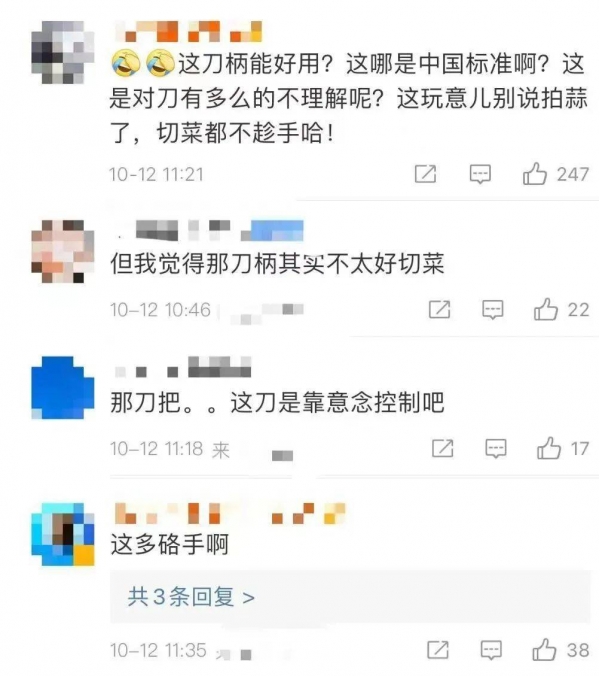Expand the 共3条回复 replies
Screen dimensions: 600x676
tap(191, 597)
